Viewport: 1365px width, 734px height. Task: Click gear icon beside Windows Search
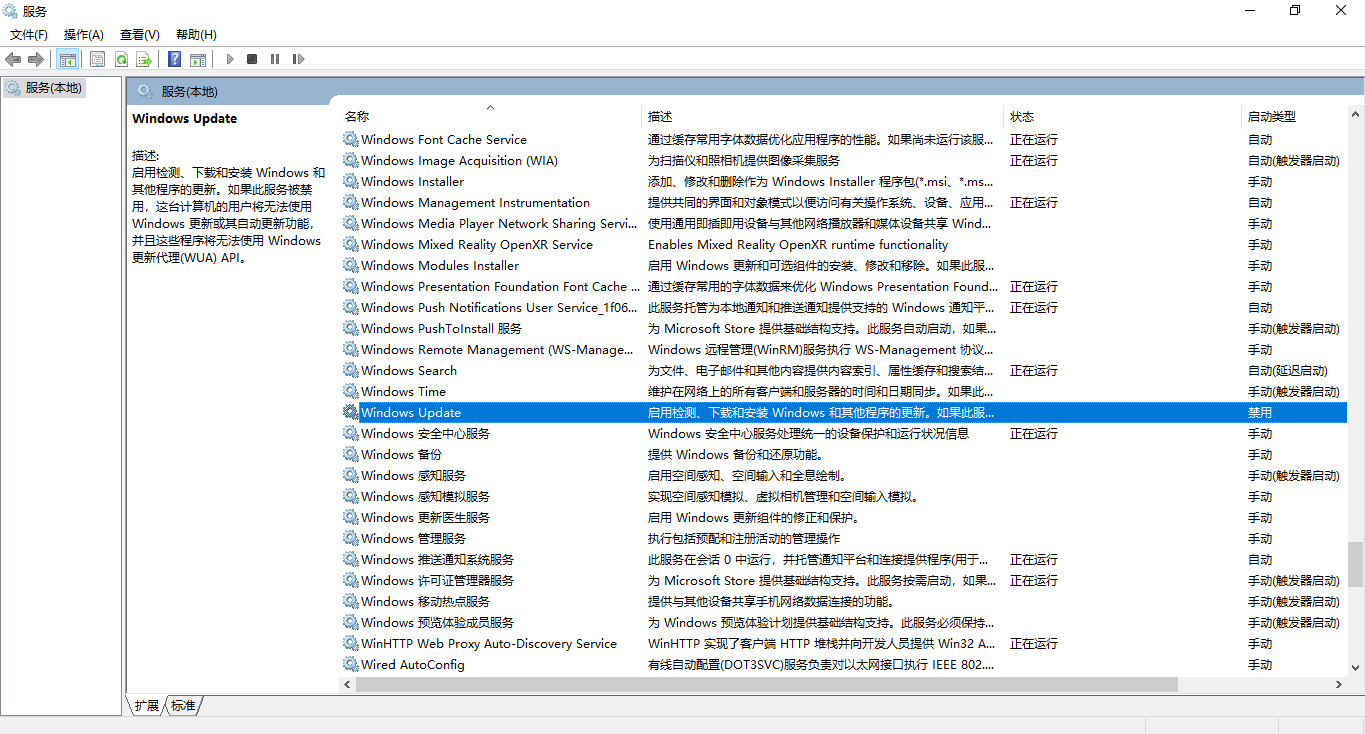pyautogui.click(x=350, y=370)
